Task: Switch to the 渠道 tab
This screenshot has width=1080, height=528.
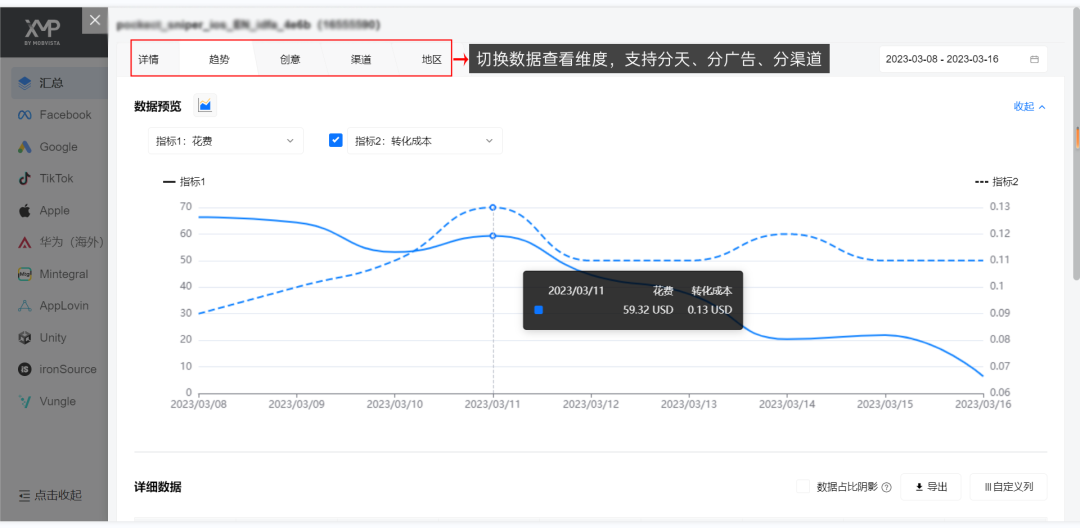Action: coord(361,59)
